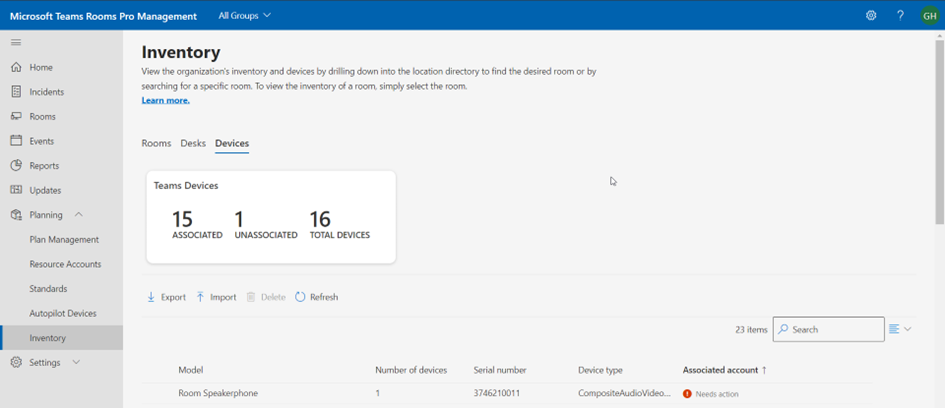Click the Rooms device icon
The width and height of the screenshot is (945, 408).
(x=16, y=116)
